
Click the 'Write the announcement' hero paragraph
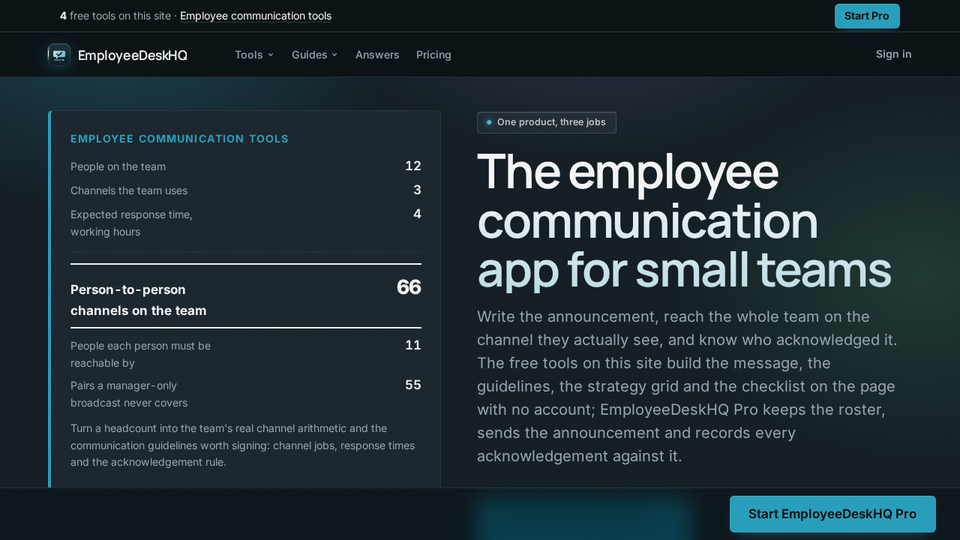687,386
